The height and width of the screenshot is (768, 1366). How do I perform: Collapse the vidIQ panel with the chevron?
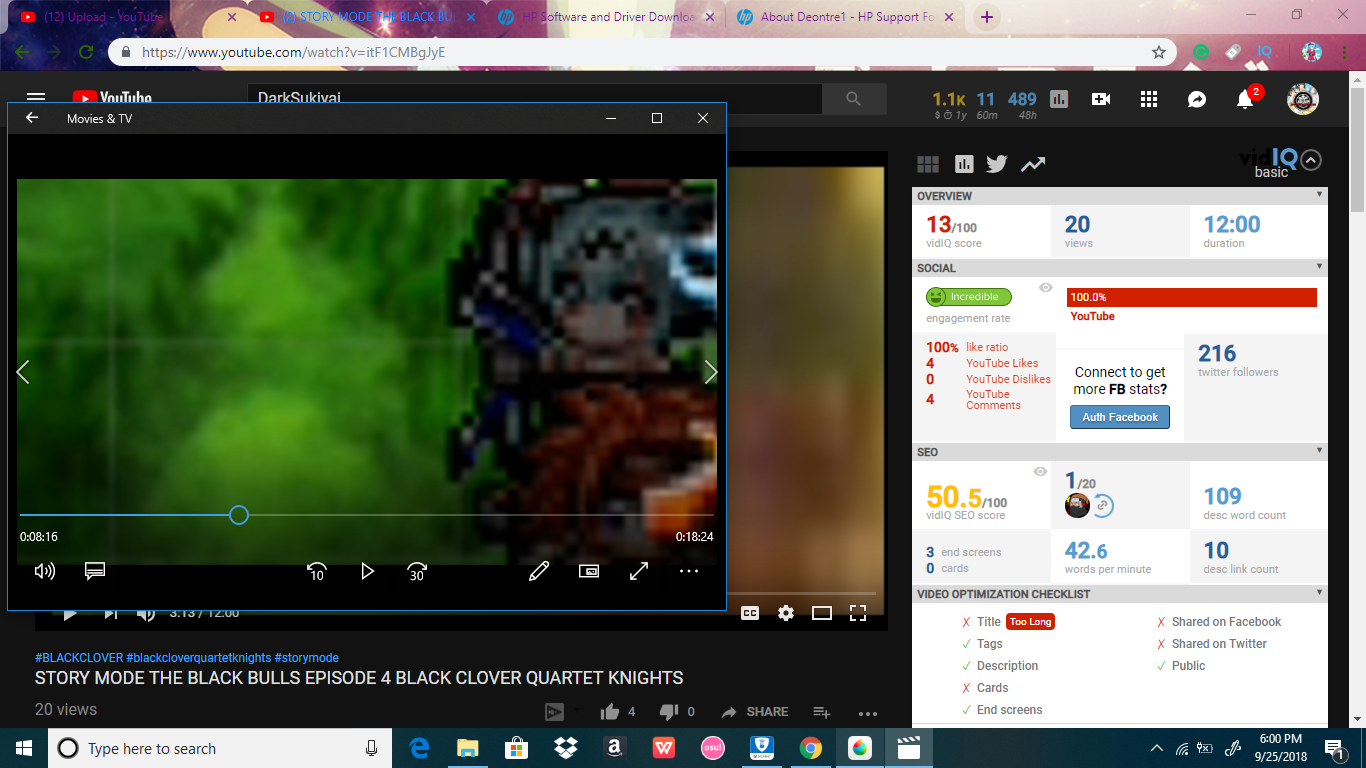(x=1311, y=159)
